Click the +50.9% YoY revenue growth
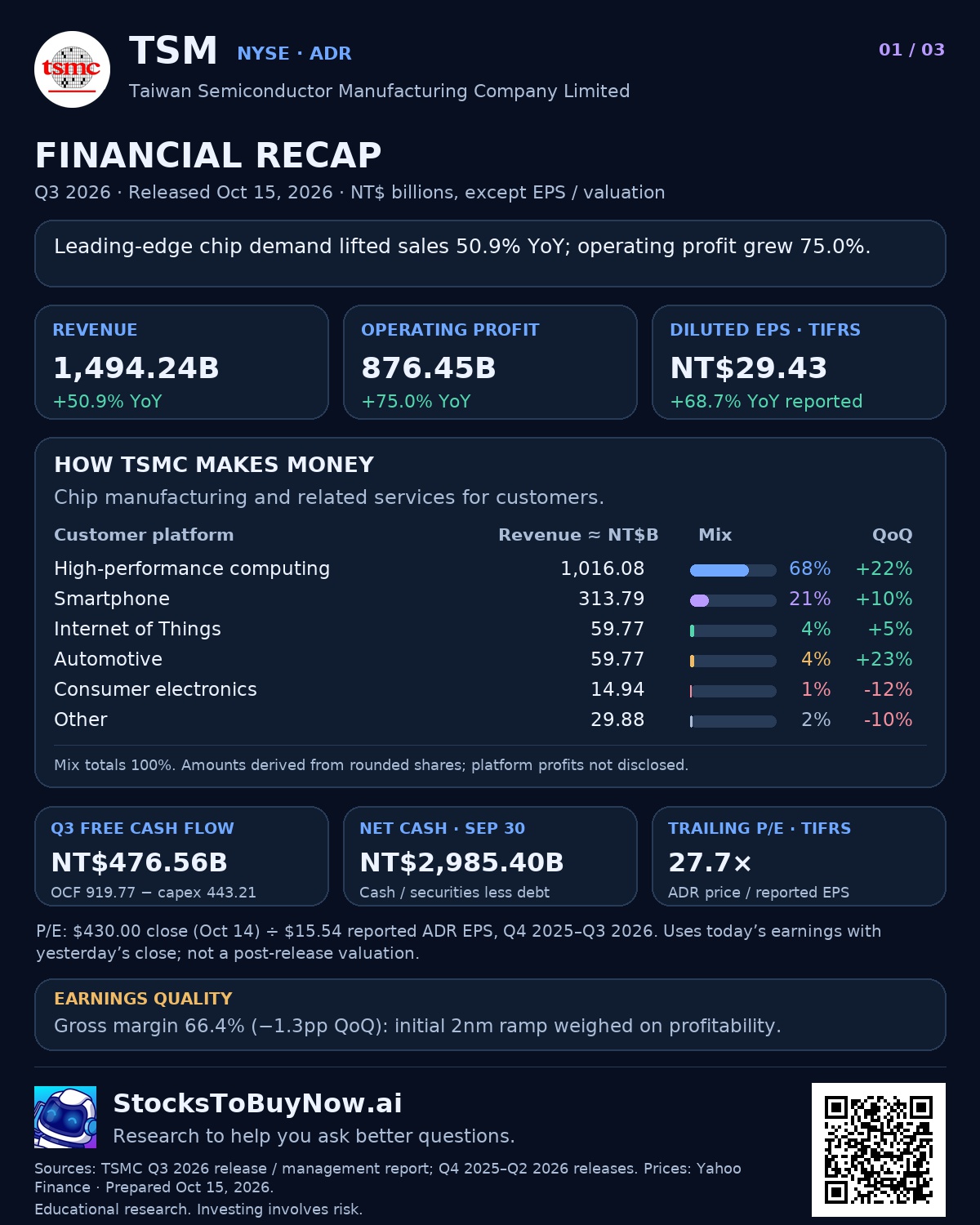The image size is (980, 1225). click(x=107, y=401)
